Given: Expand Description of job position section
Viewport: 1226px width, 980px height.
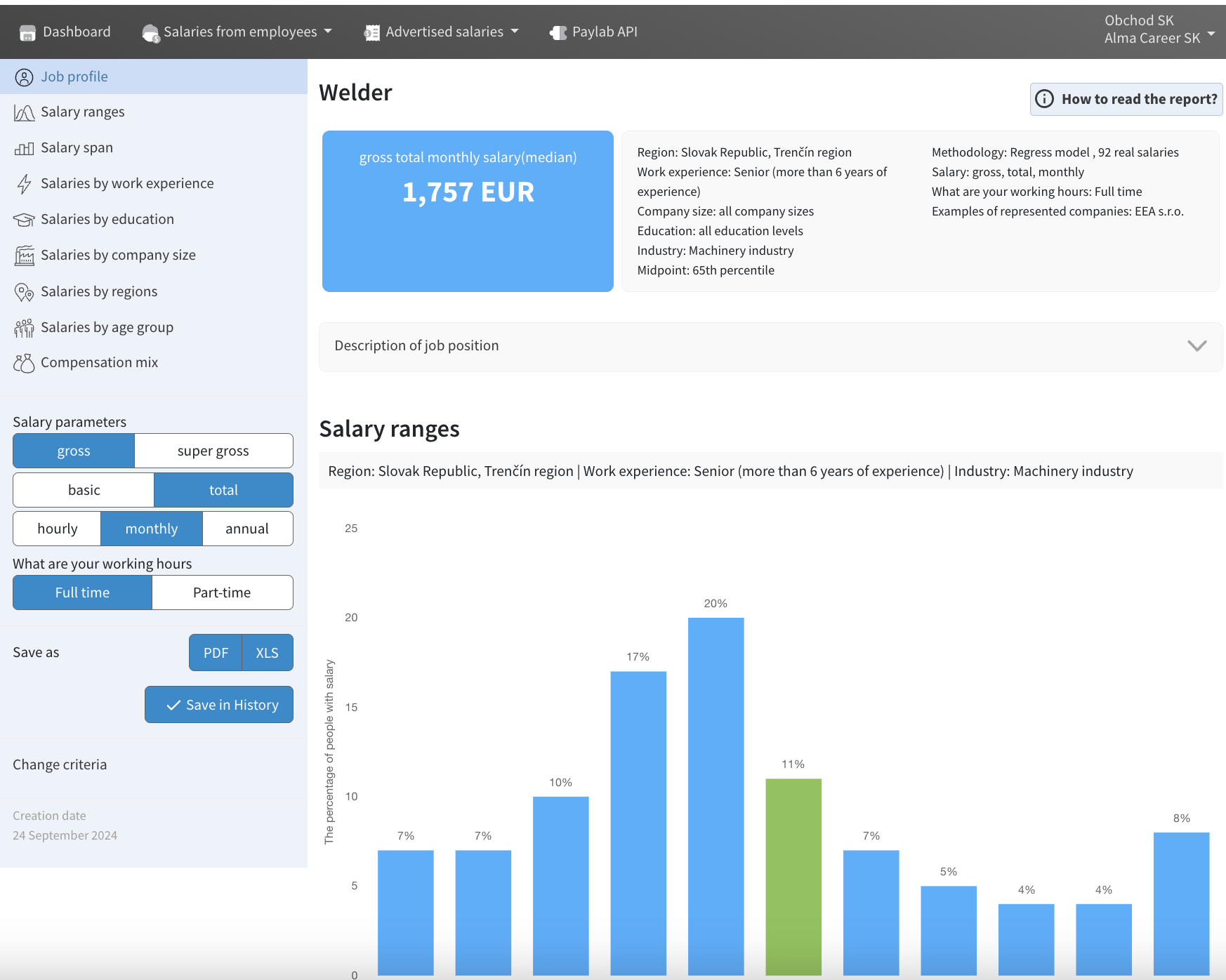Looking at the screenshot, I should point(770,346).
